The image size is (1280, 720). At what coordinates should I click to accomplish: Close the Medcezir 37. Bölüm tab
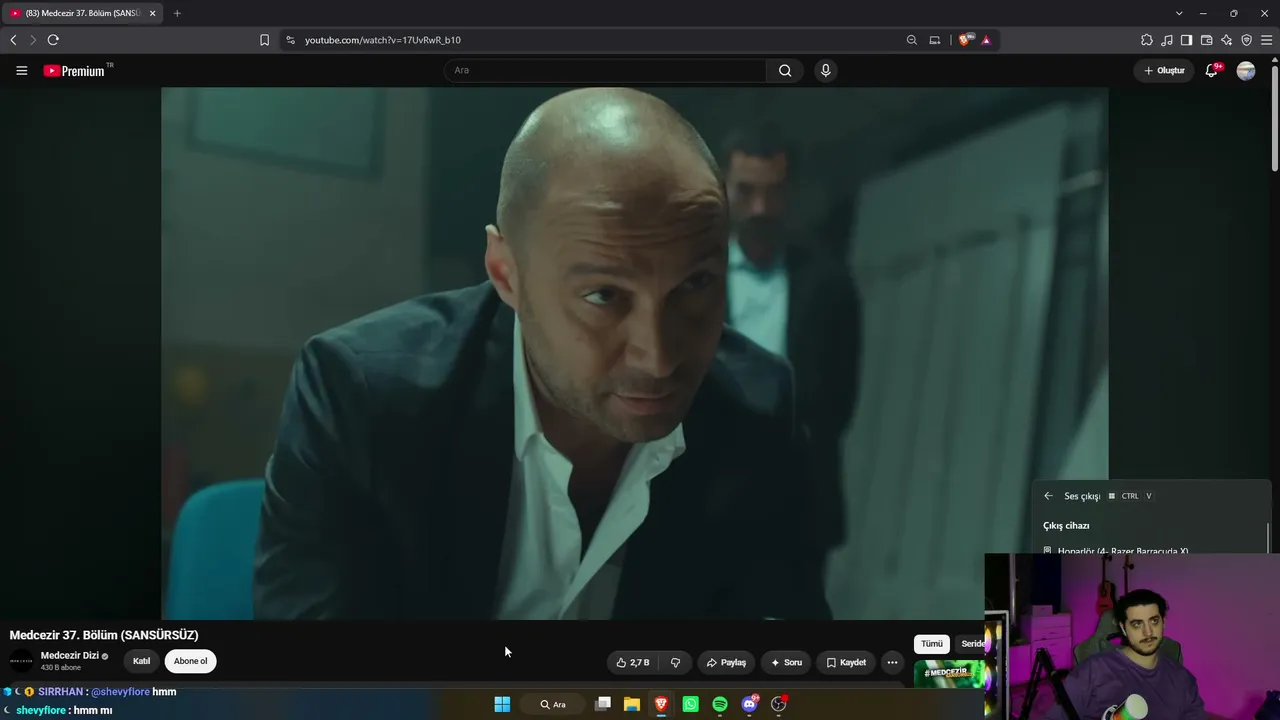[x=153, y=13]
